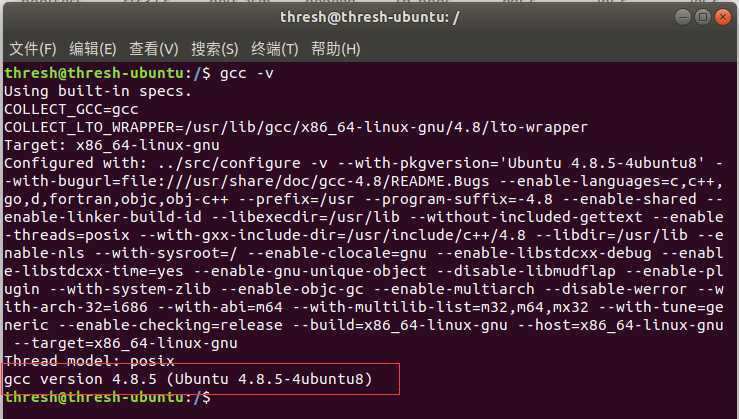Close the terminal with the orange X button
Viewport: 739px width, 419px height.
click(723, 17)
